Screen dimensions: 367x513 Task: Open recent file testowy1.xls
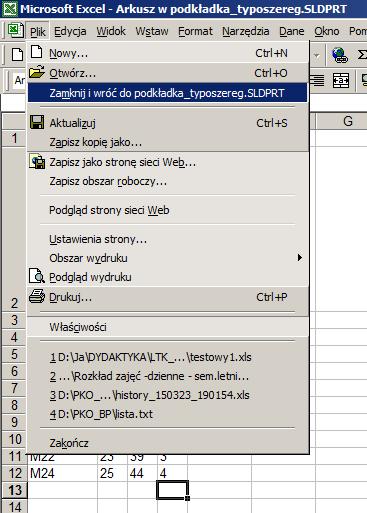[150, 357]
